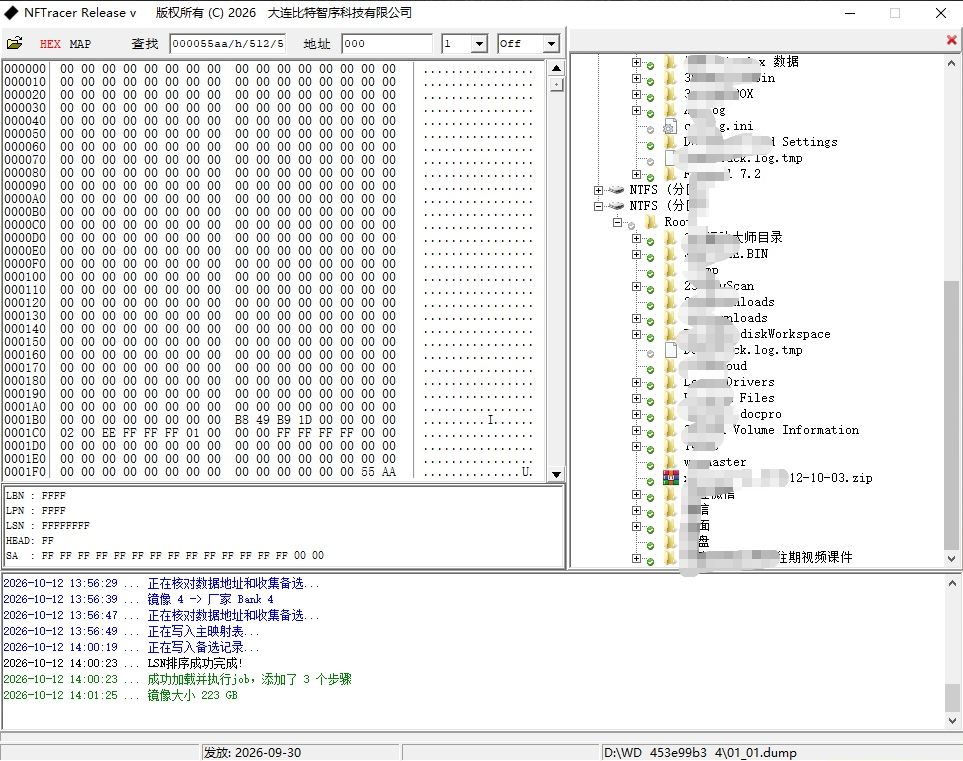
Task: Toggle green check mark beside Settings folder
Action: tap(650, 146)
